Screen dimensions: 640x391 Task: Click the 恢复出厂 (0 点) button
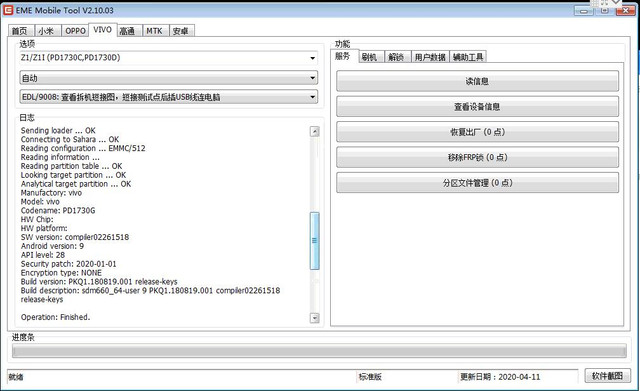click(x=477, y=132)
